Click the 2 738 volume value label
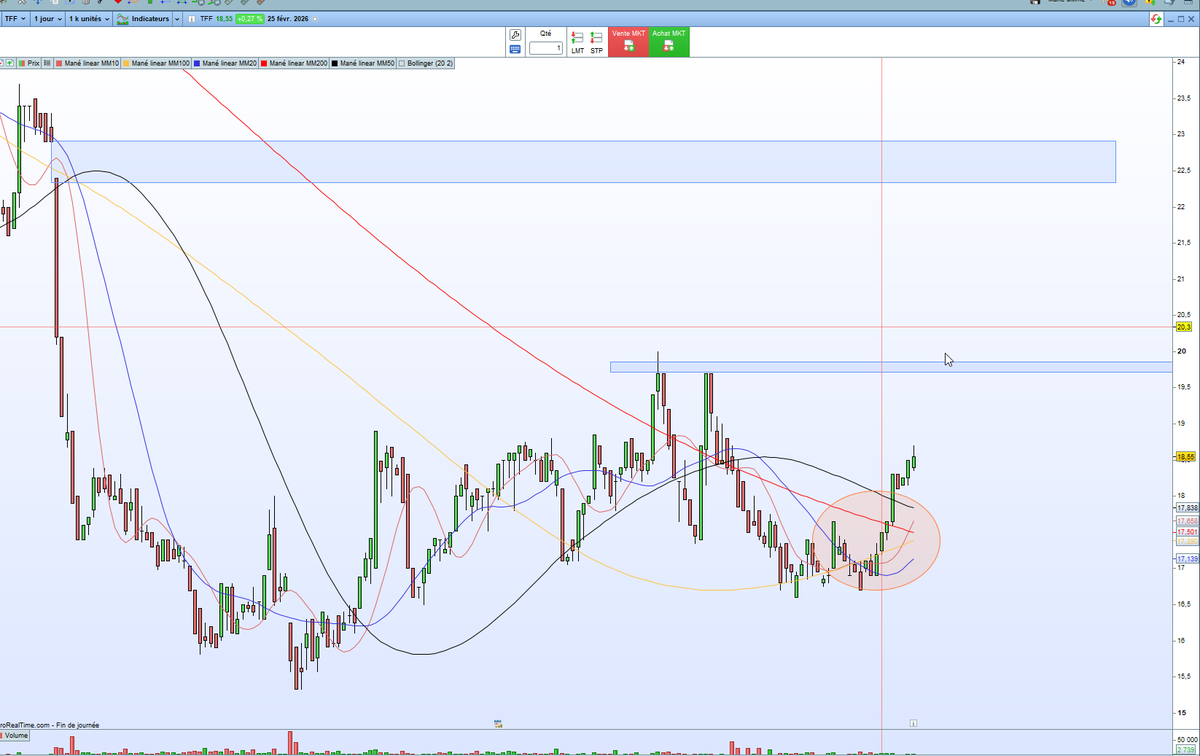The height and width of the screenshot is (756, 1200). tap(1186, 748)
